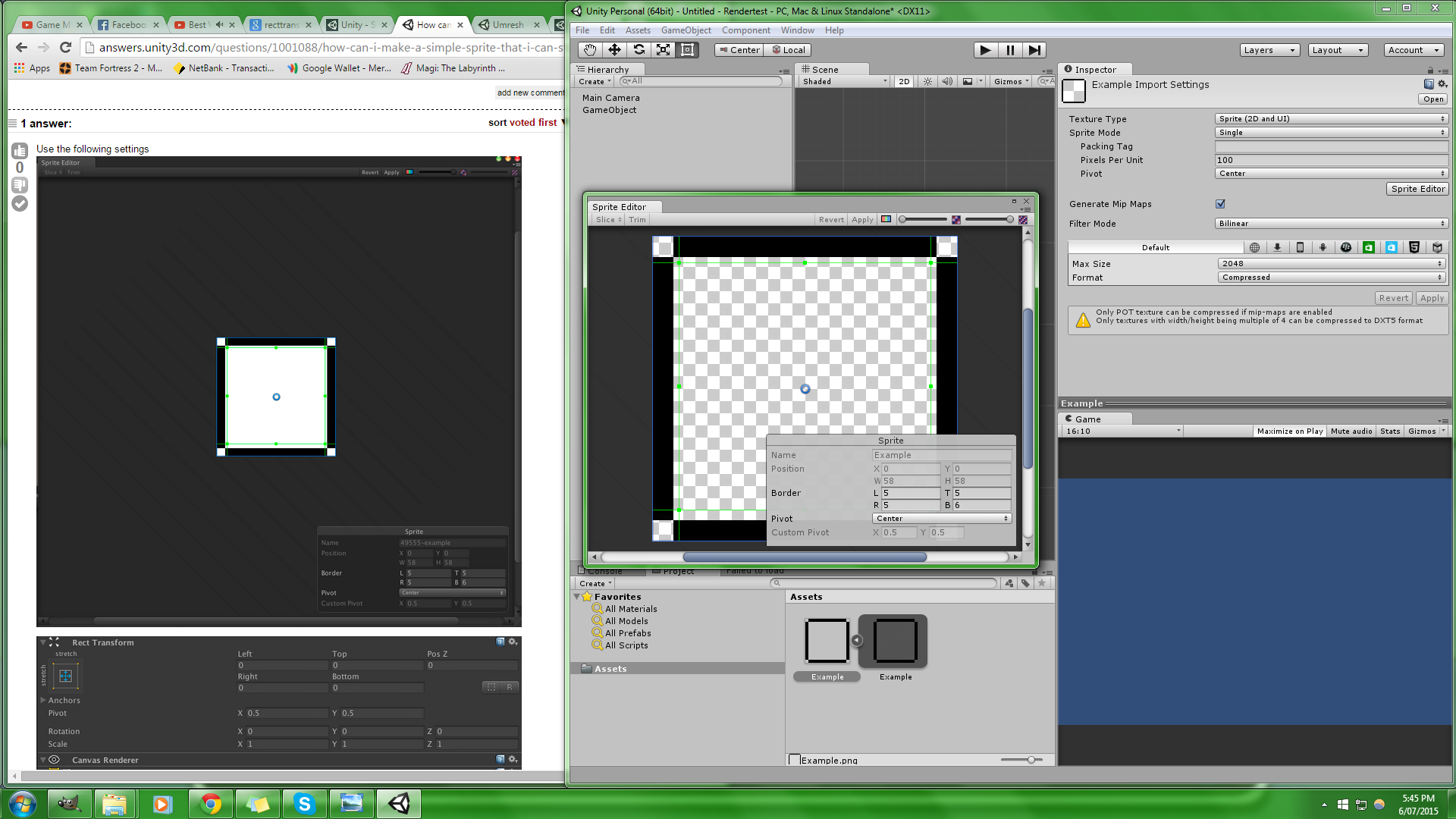Toggle scene audio speaker icon
The height and width of the screenshot is (819, 1456).
pos(947,81)
